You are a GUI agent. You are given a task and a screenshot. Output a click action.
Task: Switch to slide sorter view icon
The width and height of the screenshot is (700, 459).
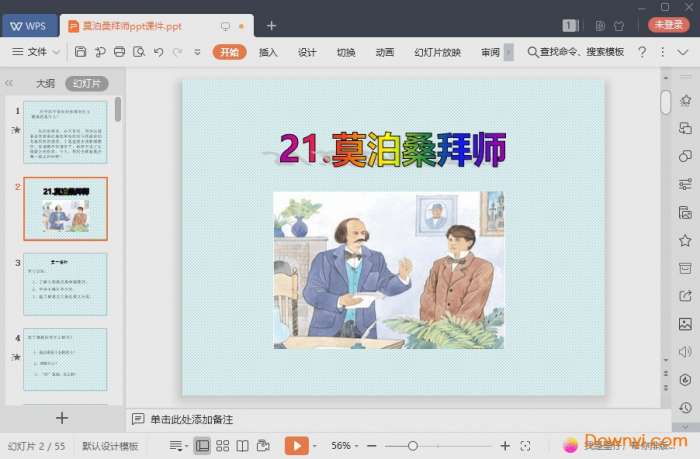coord(222,446)
